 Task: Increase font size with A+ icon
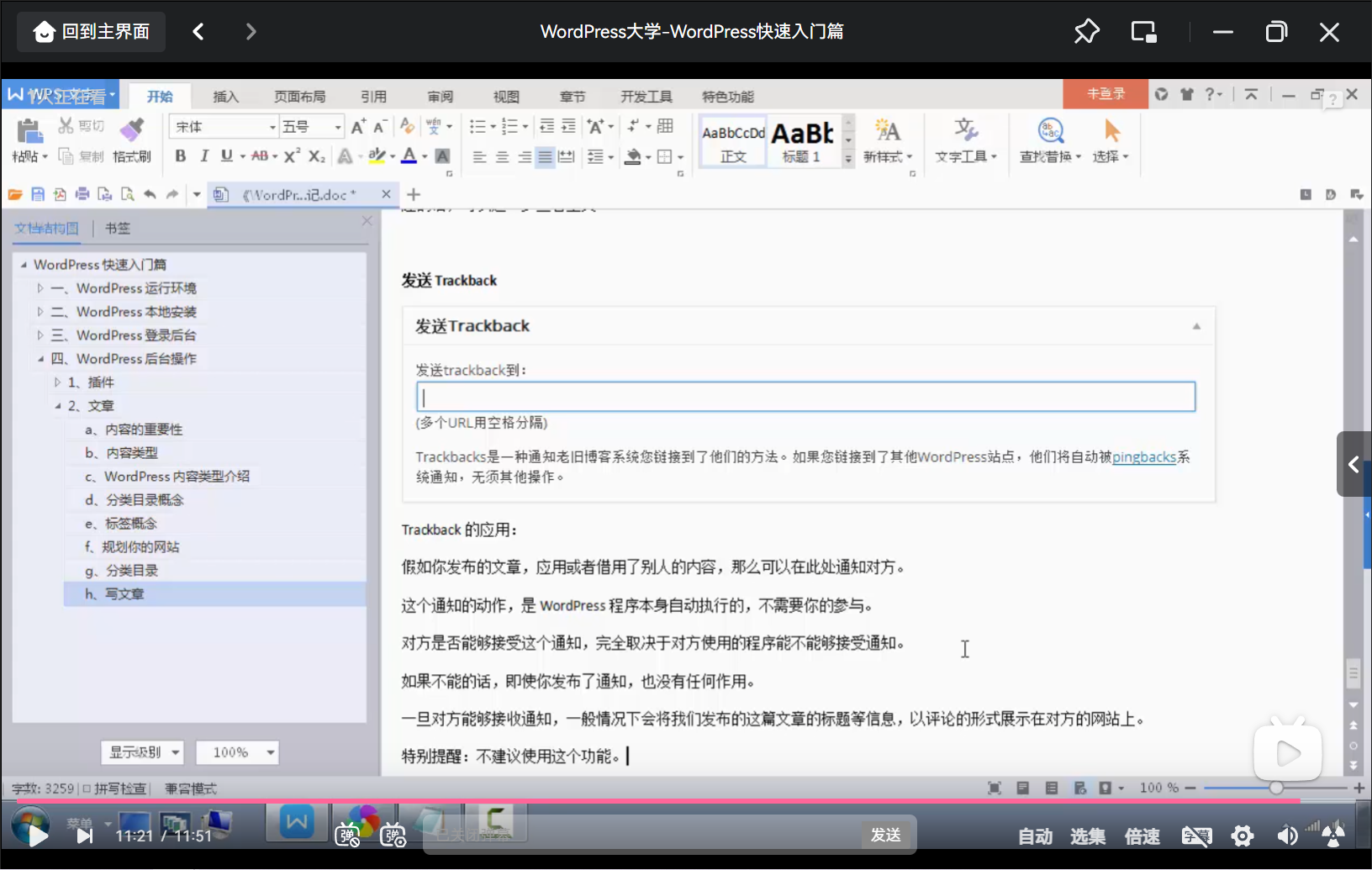coord(358,127)
